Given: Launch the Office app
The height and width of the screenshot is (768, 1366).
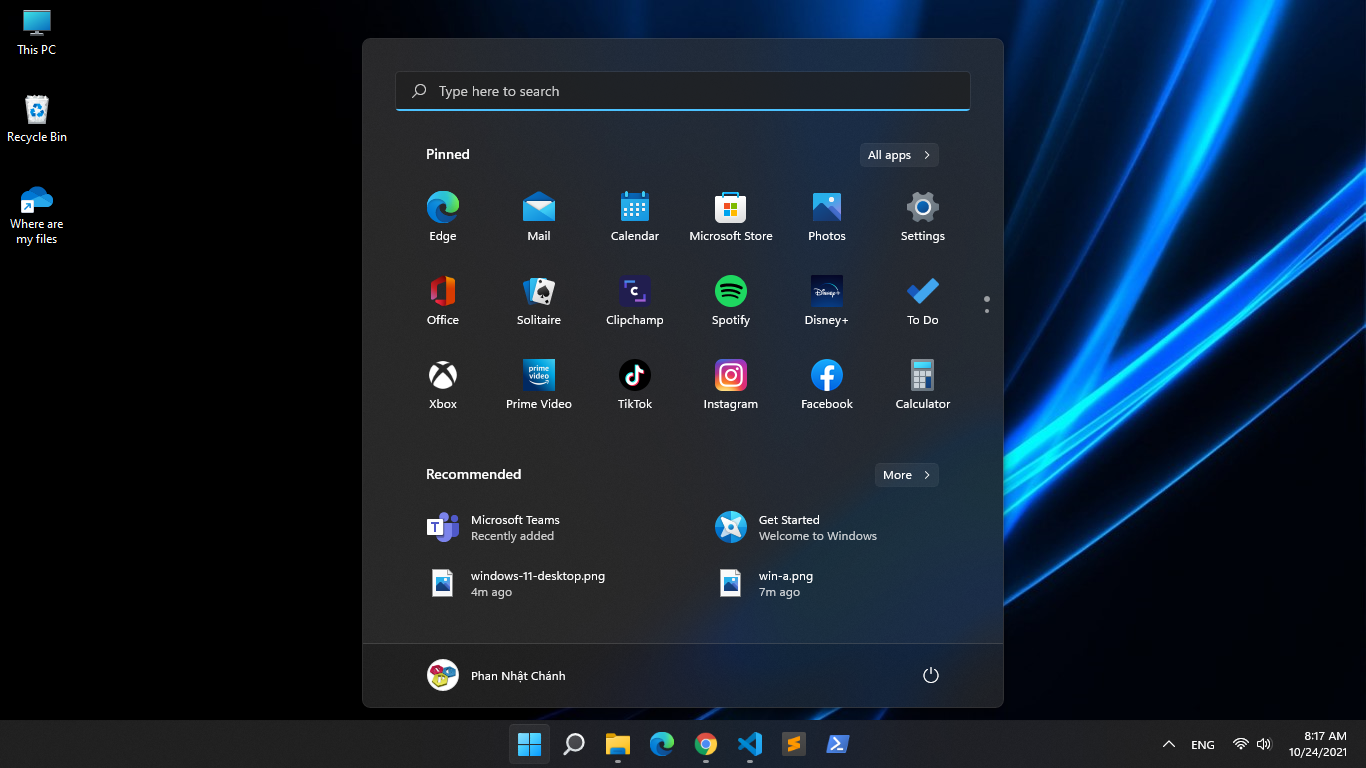Looking at the screenshot, I should tap(443, 301).
